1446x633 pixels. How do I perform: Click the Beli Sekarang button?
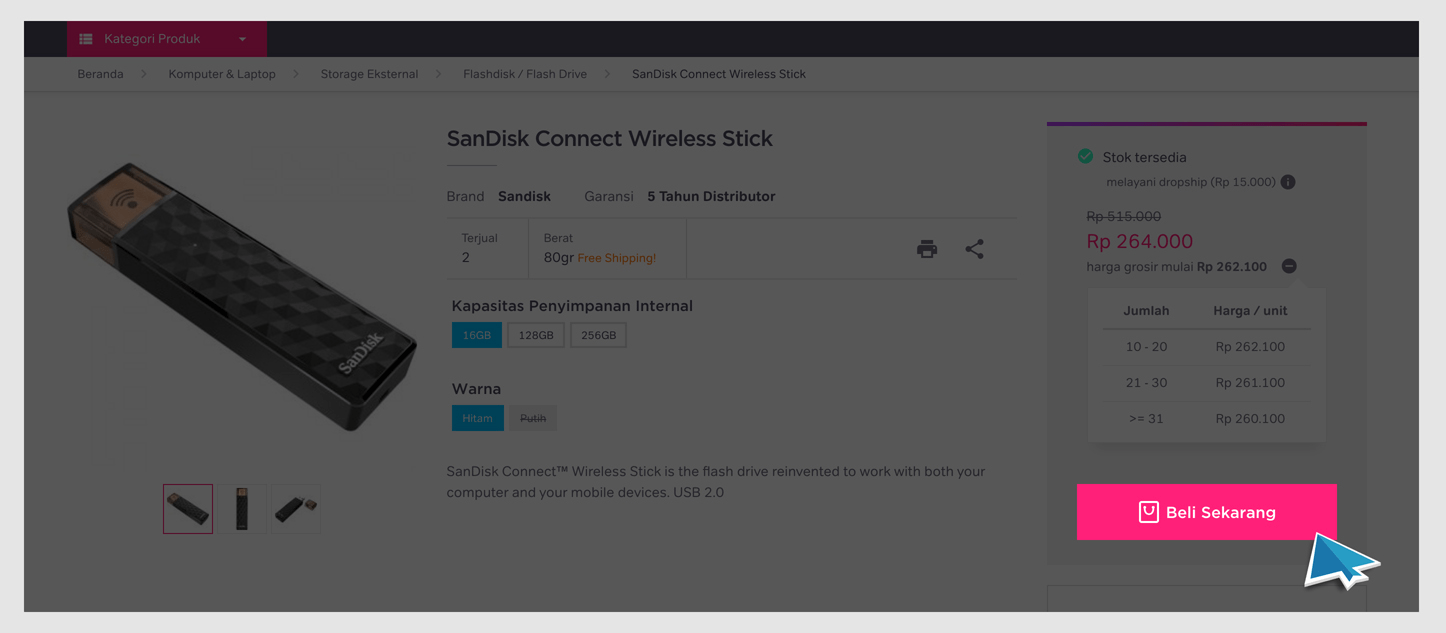(x=1207, y=512)
